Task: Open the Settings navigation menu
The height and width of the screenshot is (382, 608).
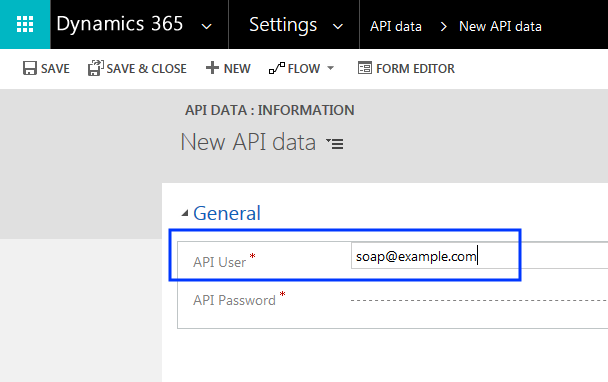Action: click(x=283, y=25)
